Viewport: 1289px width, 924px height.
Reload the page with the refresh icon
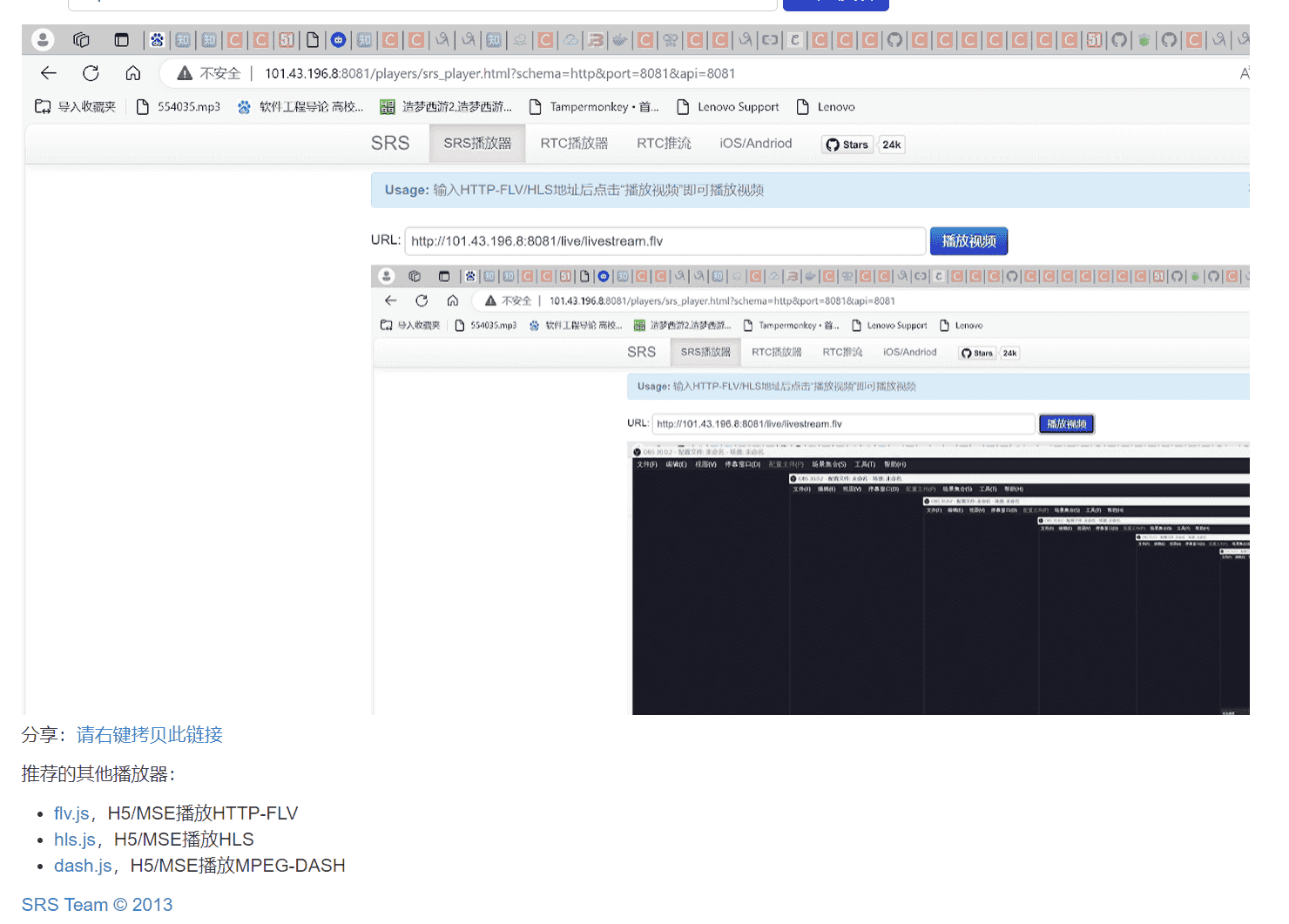click(91, 73)
